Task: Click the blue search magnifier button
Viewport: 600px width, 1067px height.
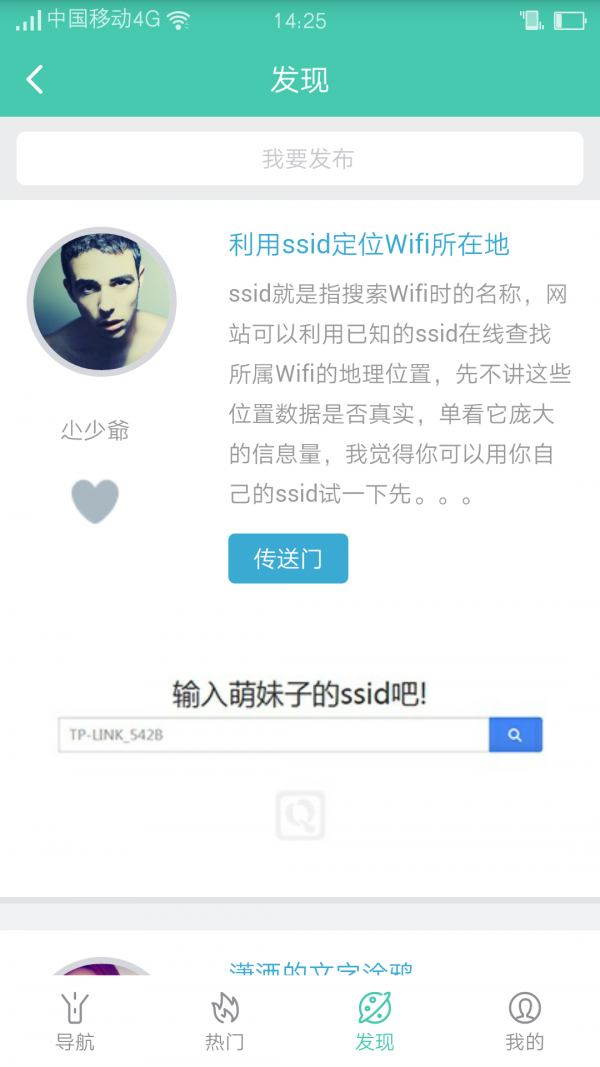Action: click(515, 735)
